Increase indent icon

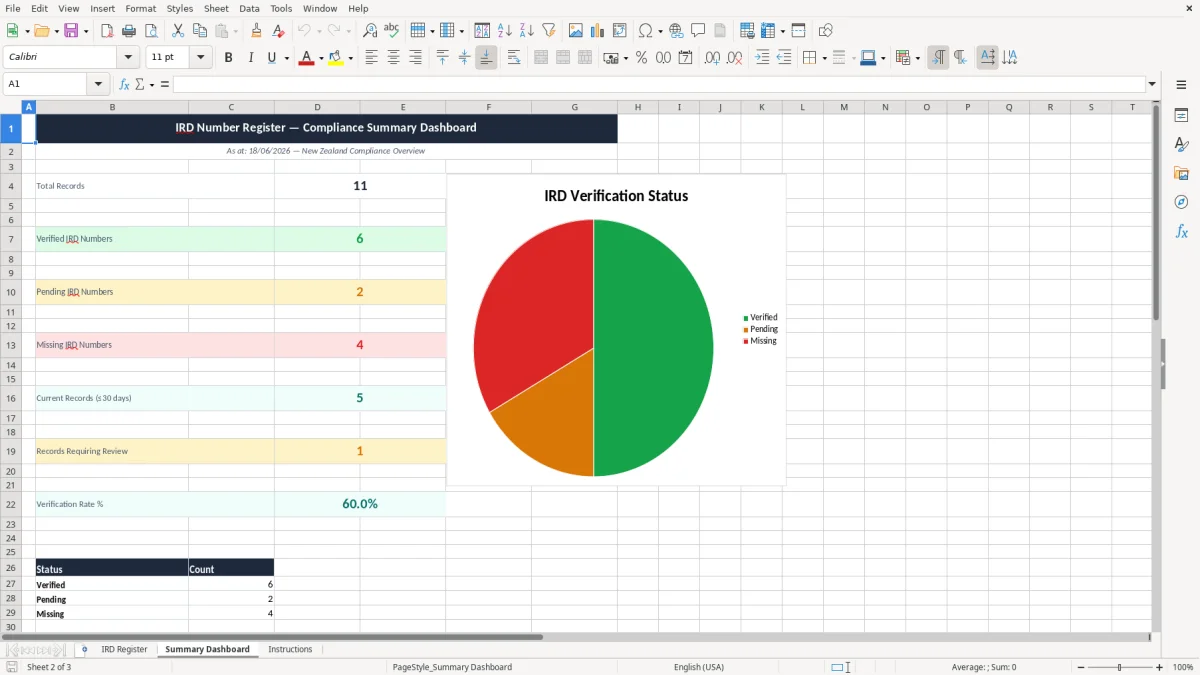tap(762, 58)
